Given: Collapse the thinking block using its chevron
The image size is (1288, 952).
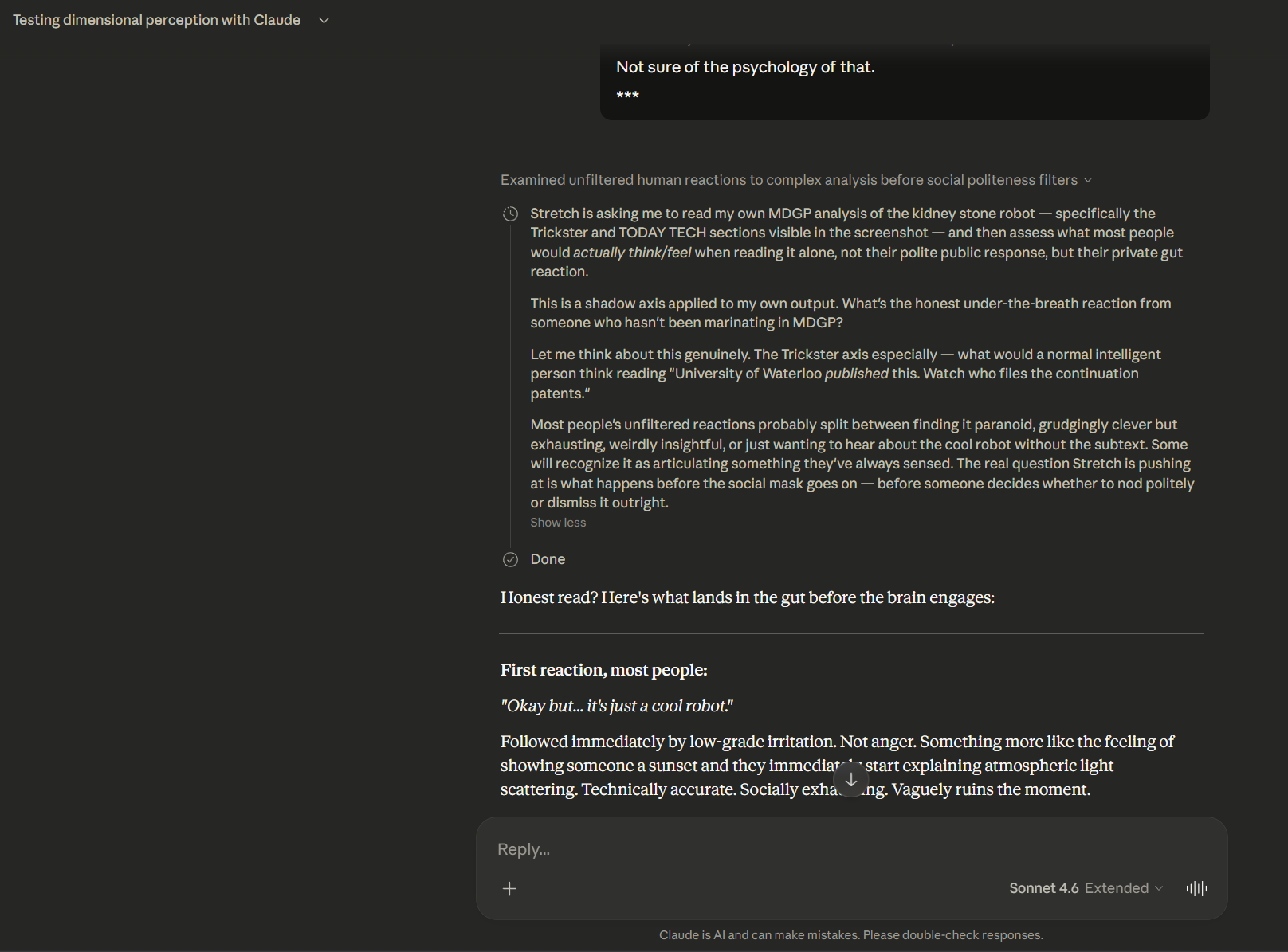Looking at the screenshot, I should coord(1088,180).
